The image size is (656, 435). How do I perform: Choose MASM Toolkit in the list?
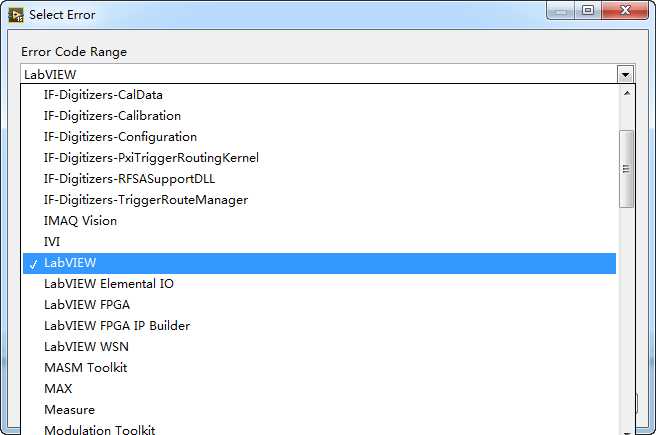pos(319,368)
